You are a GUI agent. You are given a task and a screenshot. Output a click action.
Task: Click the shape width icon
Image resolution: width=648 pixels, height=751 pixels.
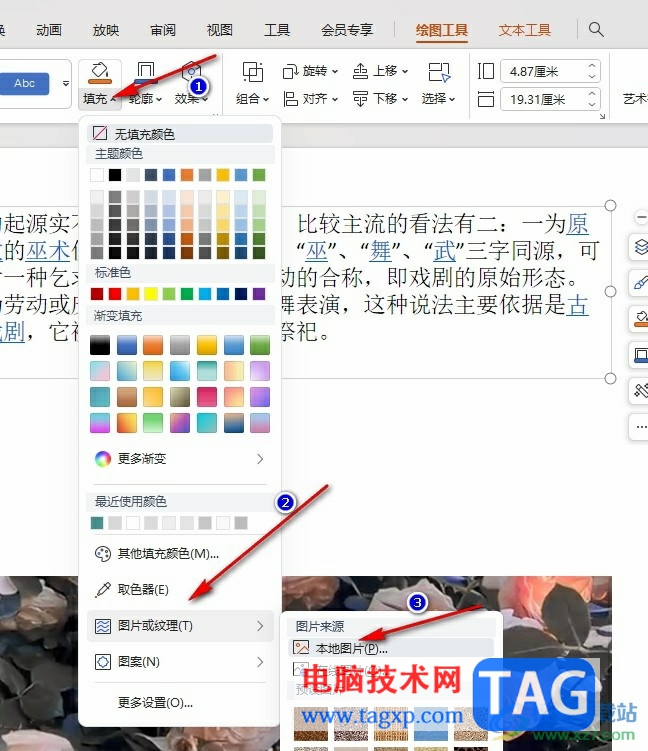point(486,99)
